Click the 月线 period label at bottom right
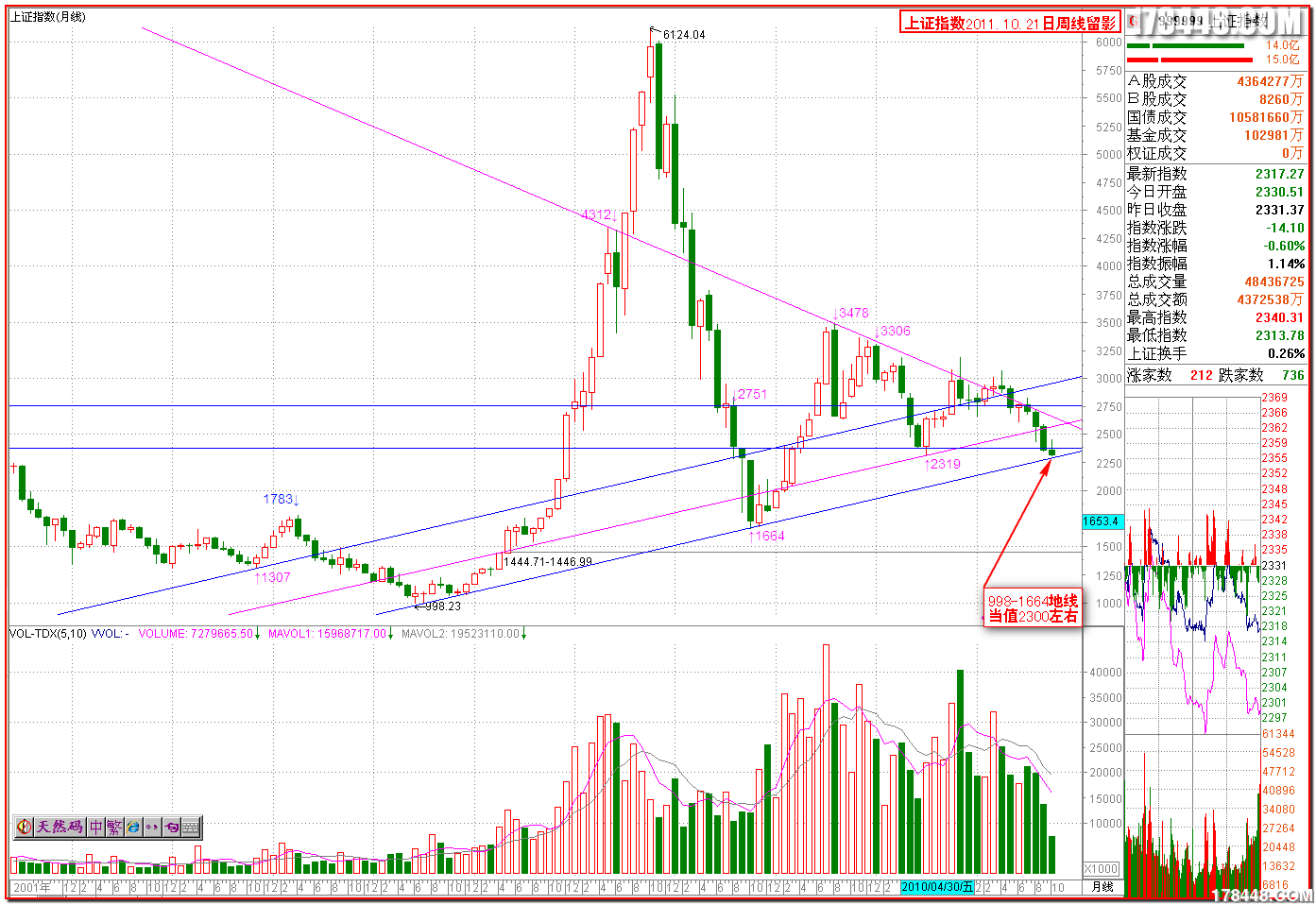 [1102, 887]
